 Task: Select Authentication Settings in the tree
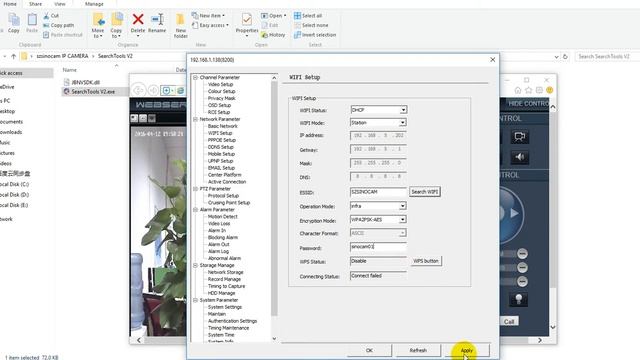(232, 321)
